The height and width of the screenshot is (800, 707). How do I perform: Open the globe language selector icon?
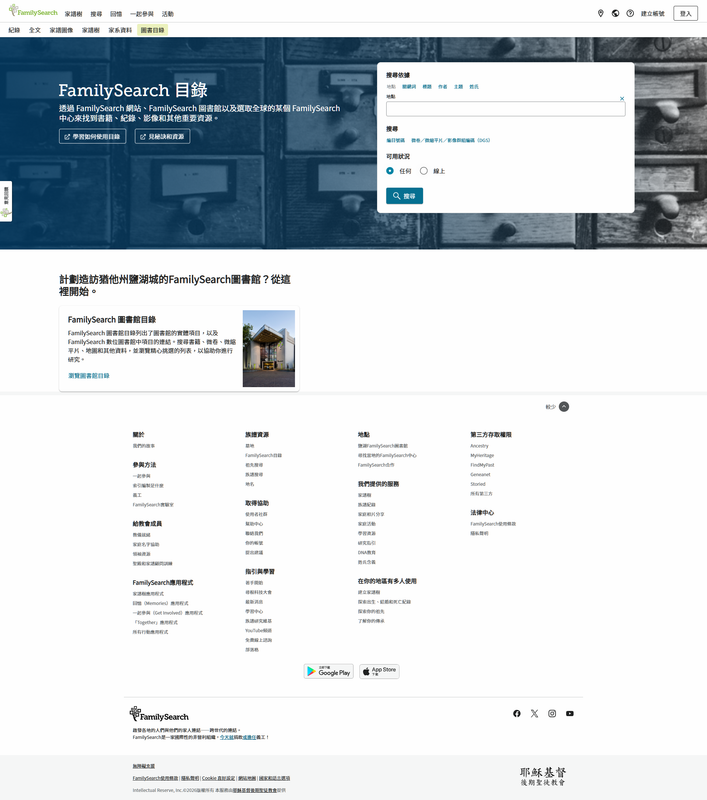pos(615,13)
